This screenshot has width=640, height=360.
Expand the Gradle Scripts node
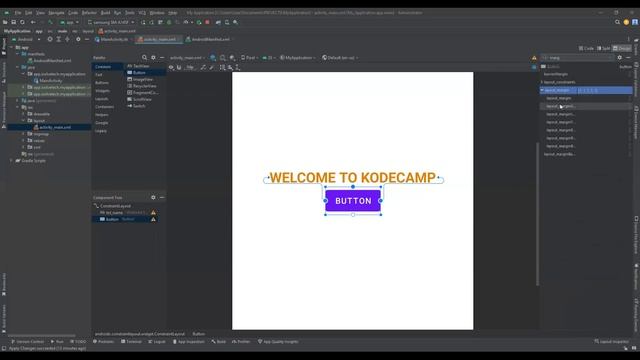(x=11, y=161)
